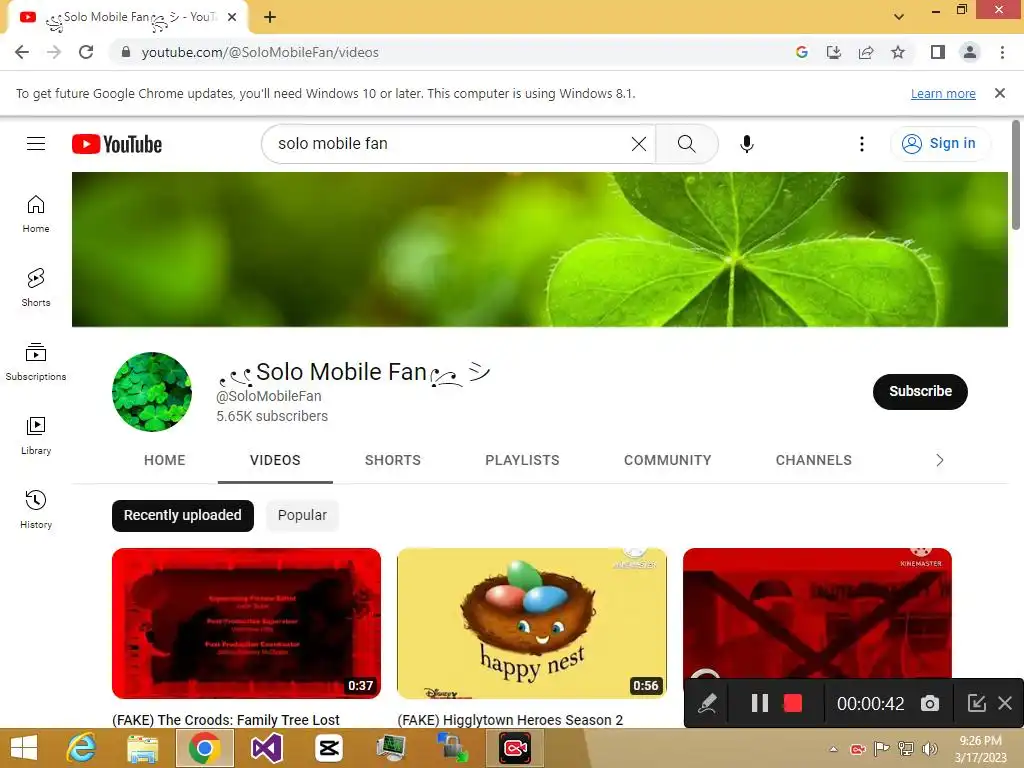Reload the page

(86, 52)
